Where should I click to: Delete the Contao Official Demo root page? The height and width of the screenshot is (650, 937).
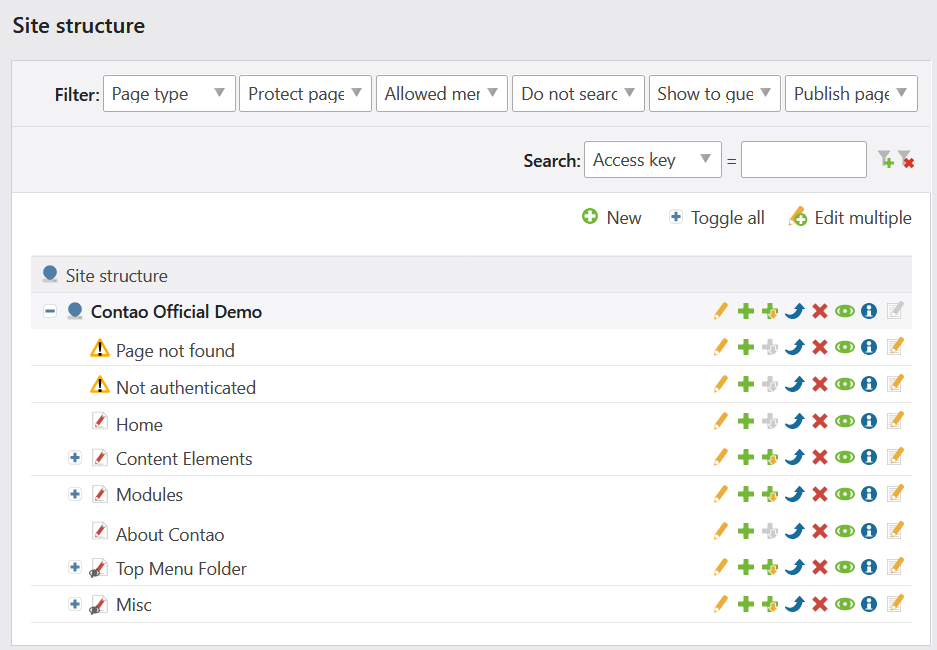(x=819, y=311)
